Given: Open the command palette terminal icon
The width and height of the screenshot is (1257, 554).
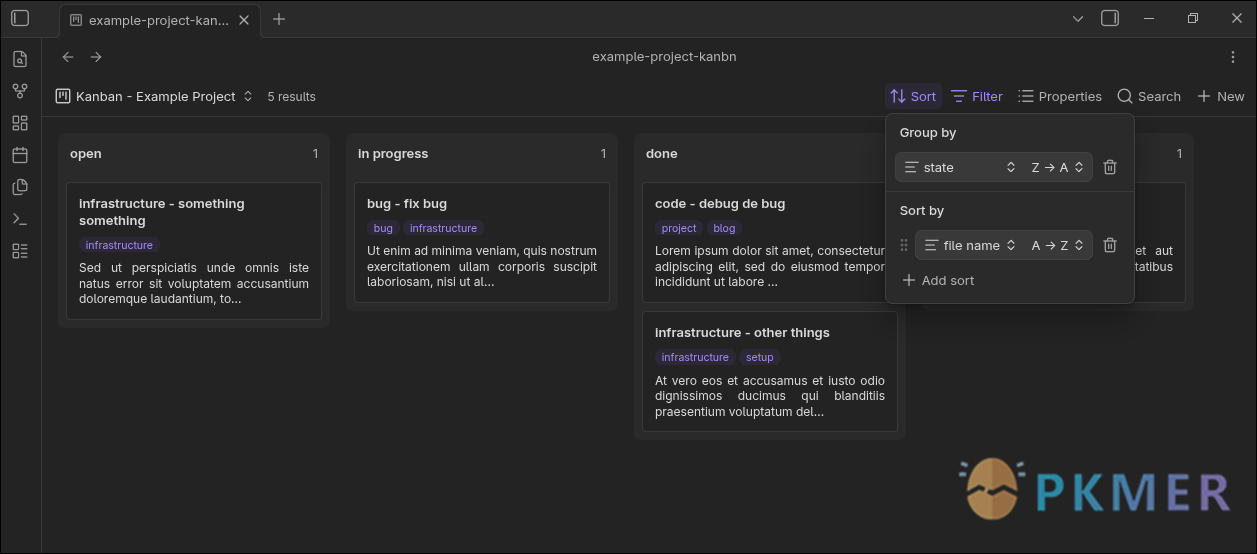Looking at the screenshot, I should click(20, 219).
